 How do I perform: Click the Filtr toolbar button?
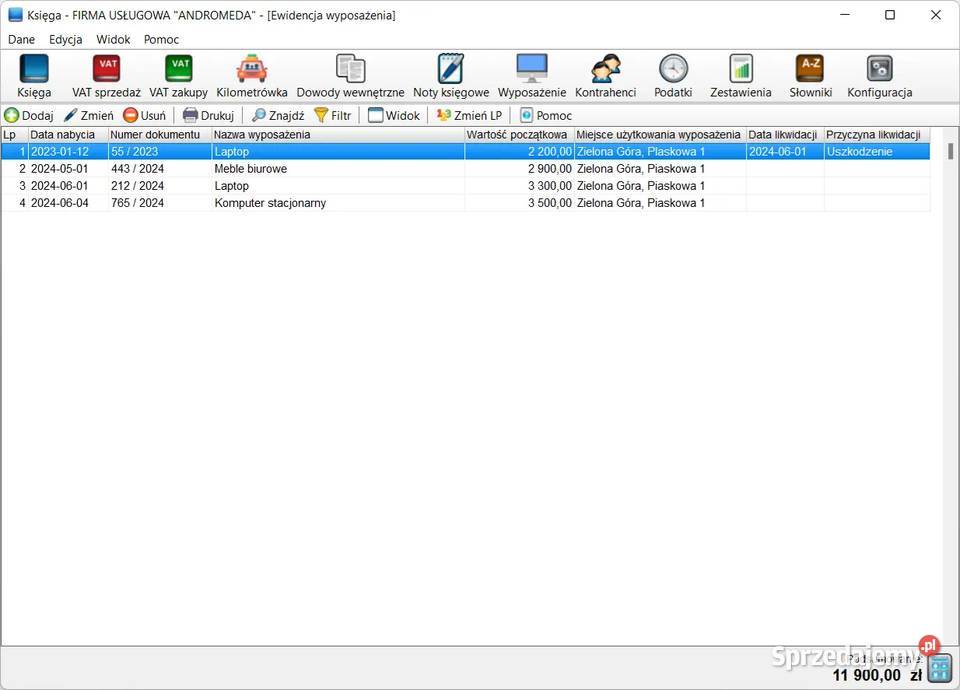pyautogui.click(x=332, y=115)
